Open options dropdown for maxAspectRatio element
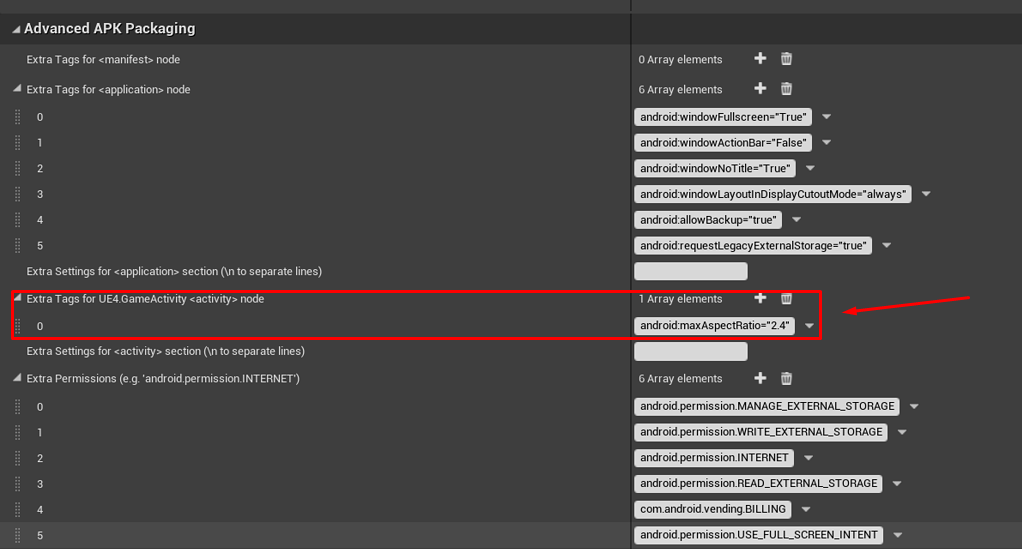The image size is (1022, 549). 810,325
